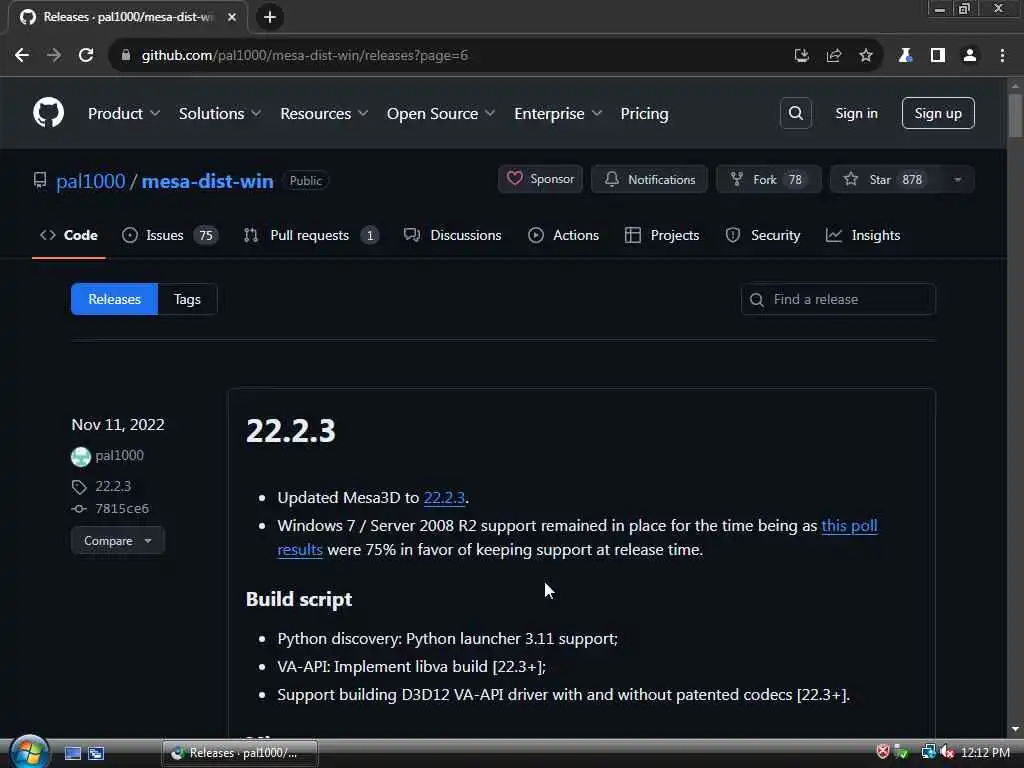
Task: Click the 22.2.3 tag label in sidebar
Action: [x=113, y=487]
